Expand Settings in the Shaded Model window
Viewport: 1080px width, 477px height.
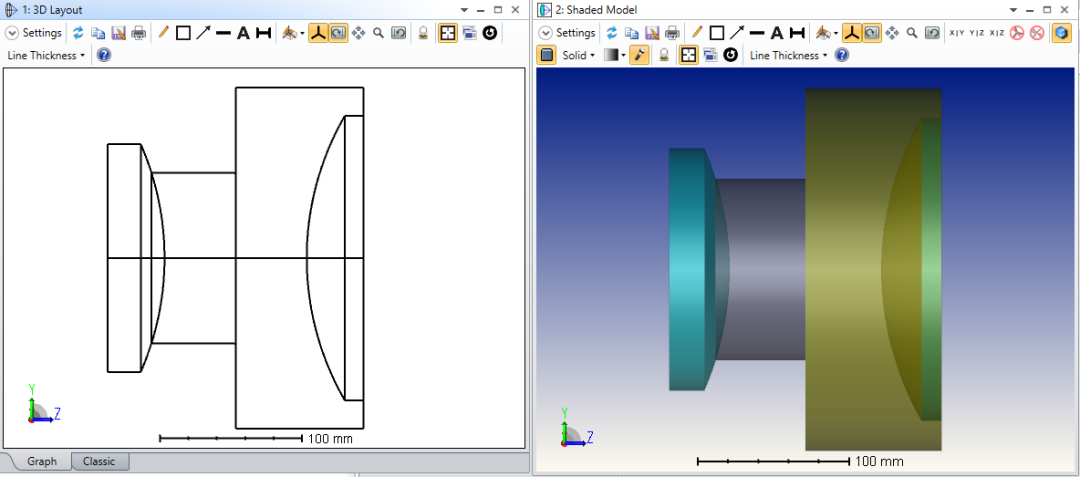pyautogui.click(x=567, y=33)
